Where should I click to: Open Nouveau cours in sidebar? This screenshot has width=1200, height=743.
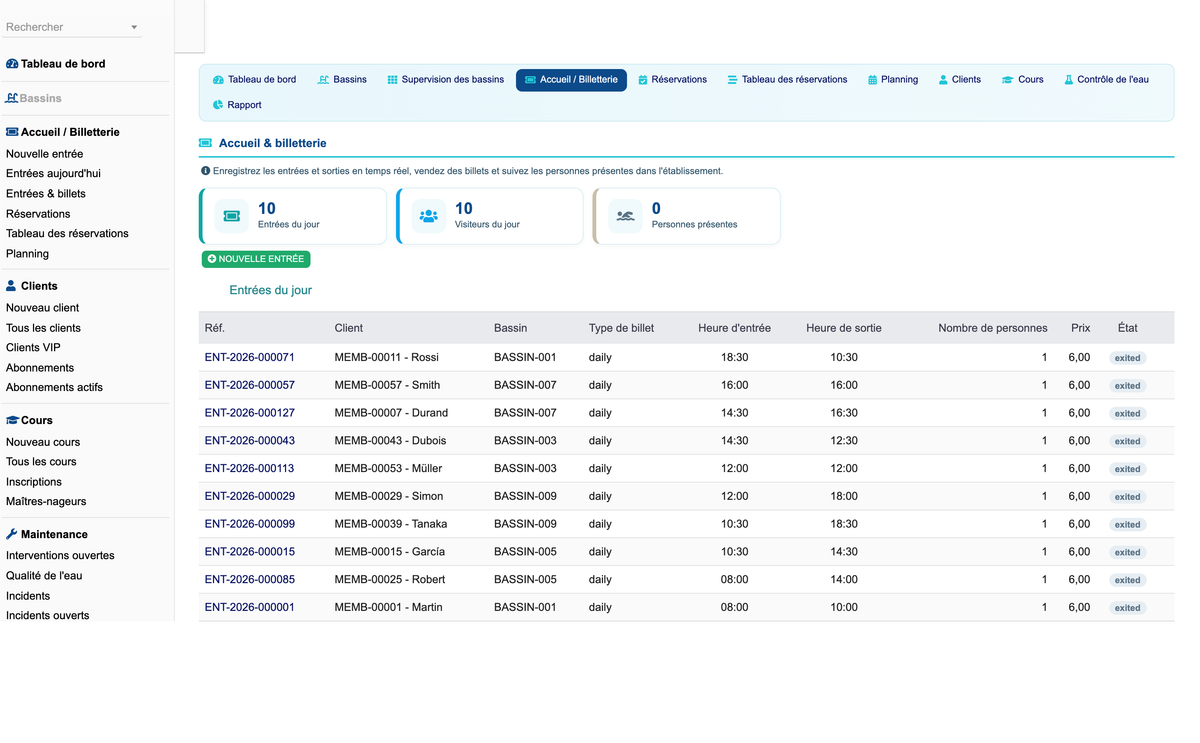tap(43, 442)
